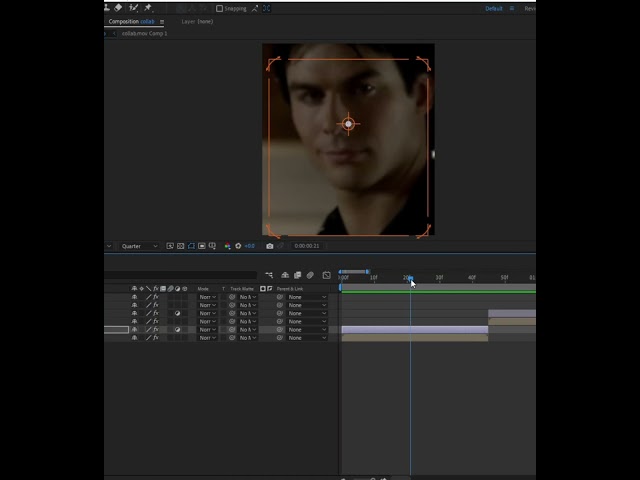Screen dimensions: 640x480
Task: Disable the adjustment layer switch on third layer
Action: pos(178,313)
